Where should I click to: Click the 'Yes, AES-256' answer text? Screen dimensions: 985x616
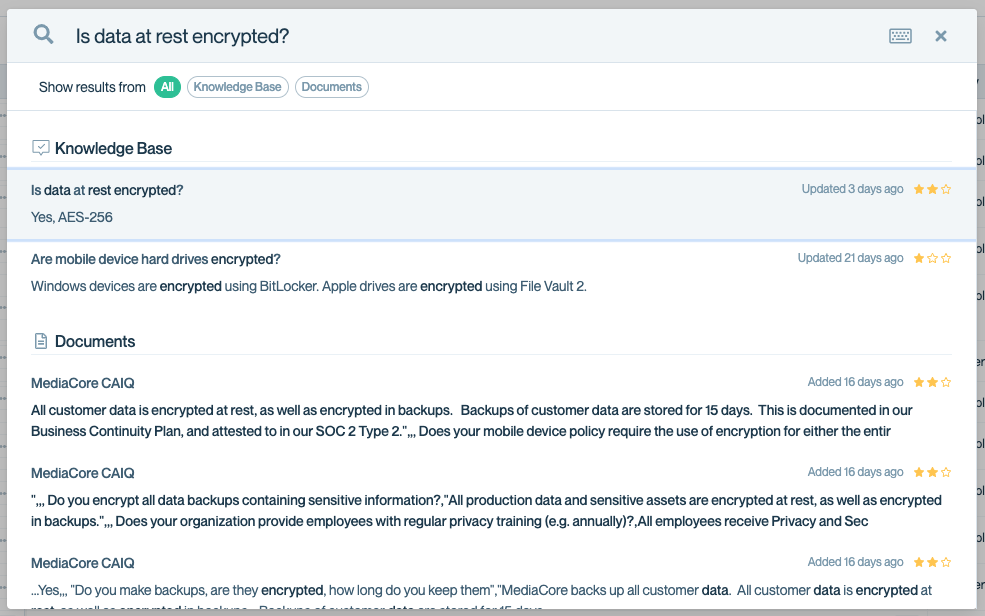(x=65, y=217)
